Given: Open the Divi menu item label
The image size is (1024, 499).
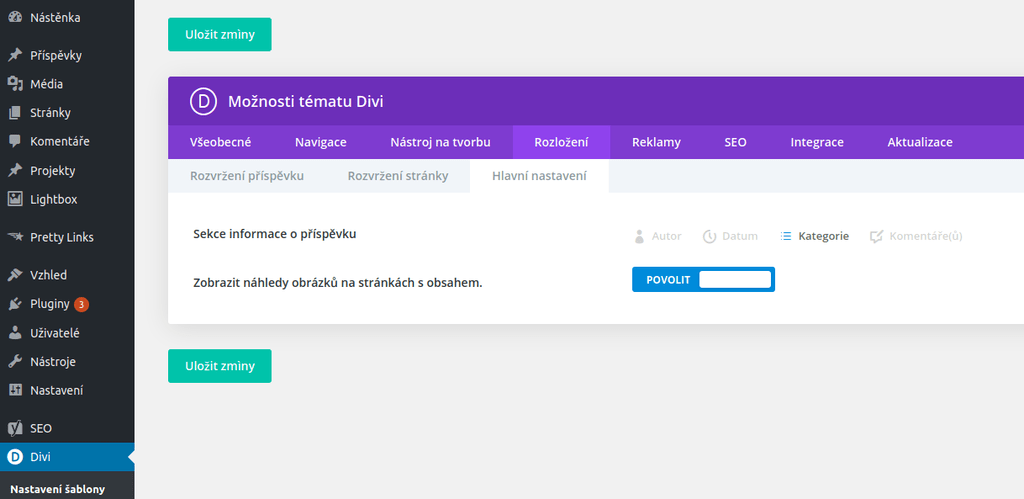Looking at the screenshot, I should coord(40,457).
